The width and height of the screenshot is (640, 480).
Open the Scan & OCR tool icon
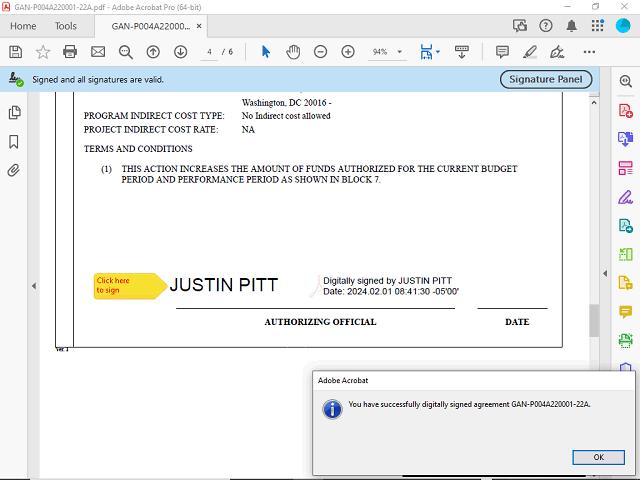[625, 340]
